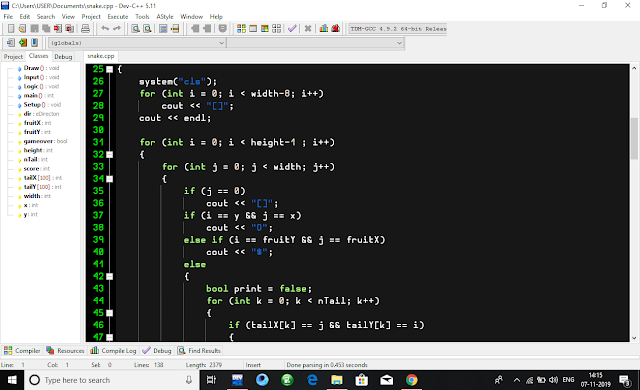Open the Search menu
640x390 pixels.
coord(46,17)
